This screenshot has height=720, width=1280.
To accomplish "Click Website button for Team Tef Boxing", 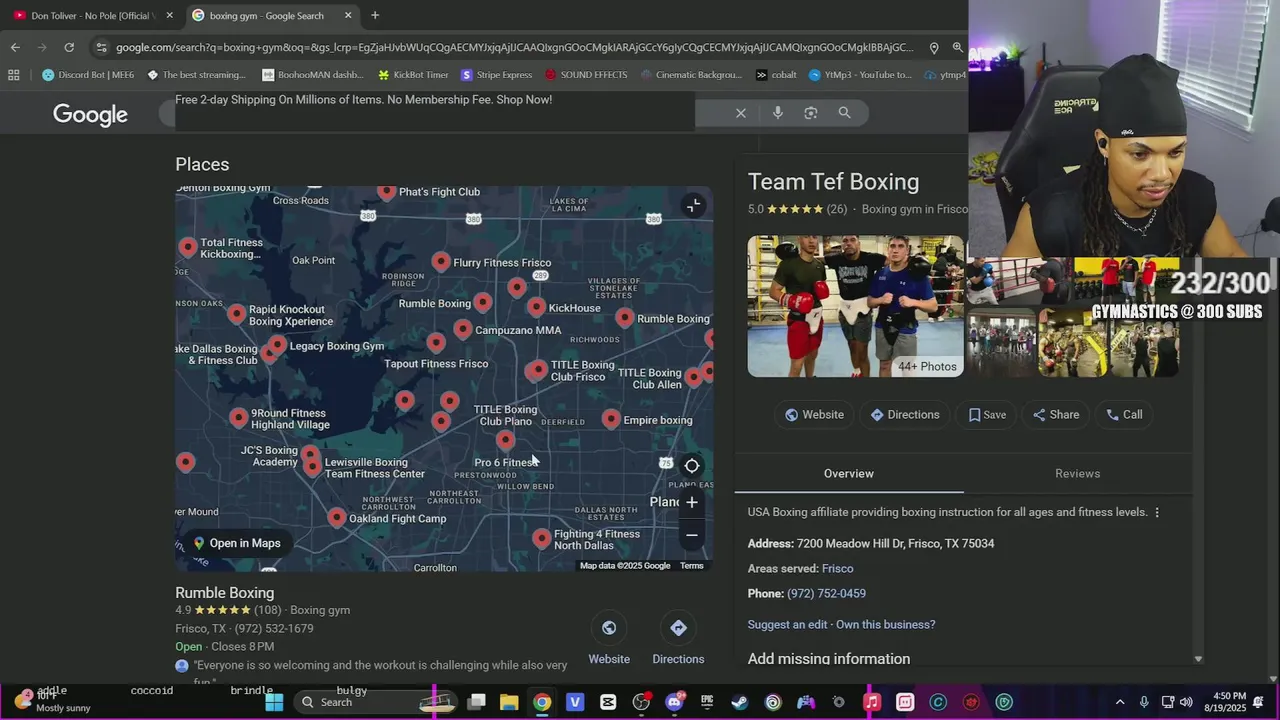I will click(x=814, y=415).
